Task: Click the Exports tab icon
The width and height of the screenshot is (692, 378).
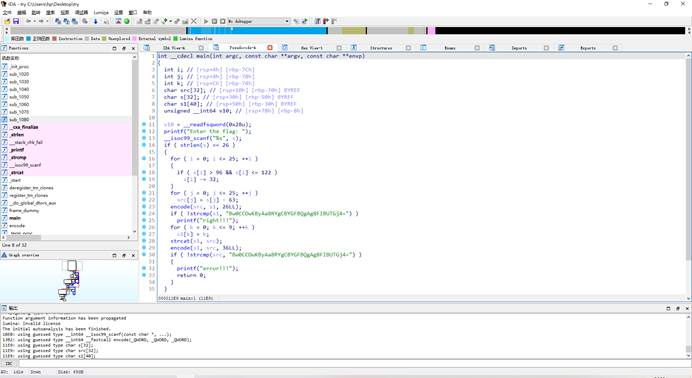Action: click(561, 48)
